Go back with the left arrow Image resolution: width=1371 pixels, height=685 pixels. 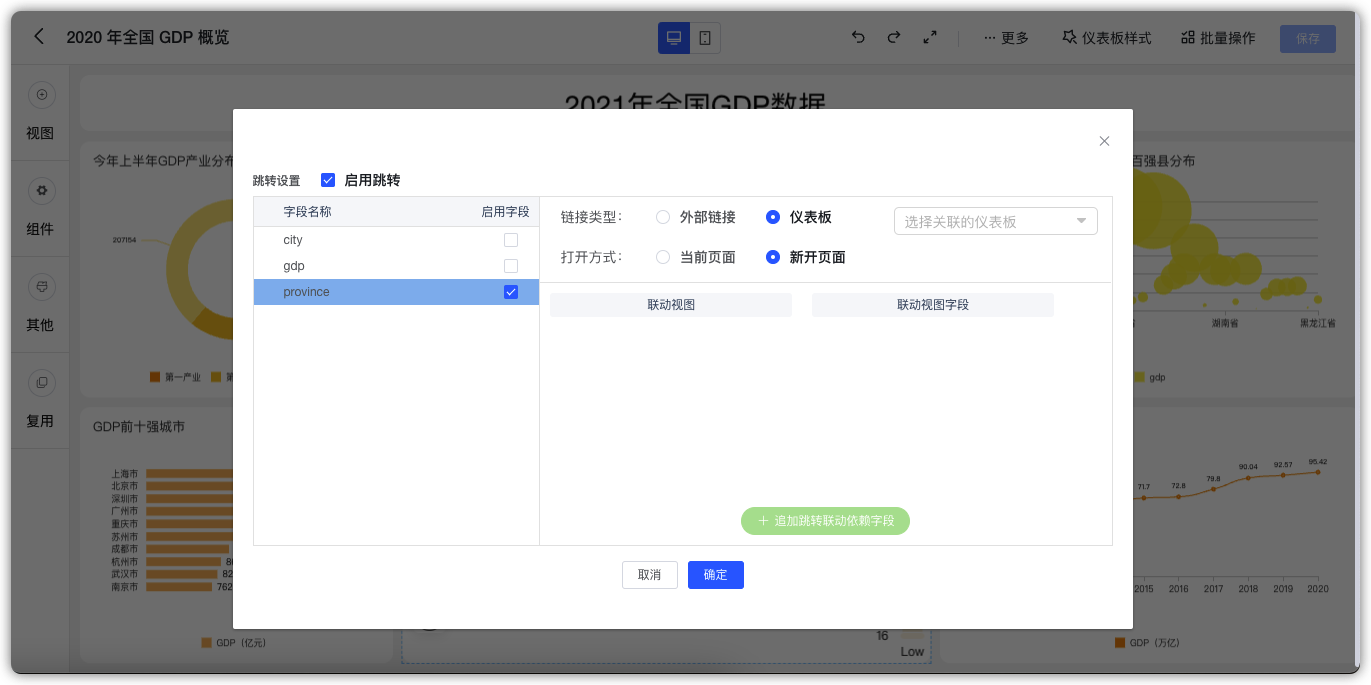click(39, 37)
